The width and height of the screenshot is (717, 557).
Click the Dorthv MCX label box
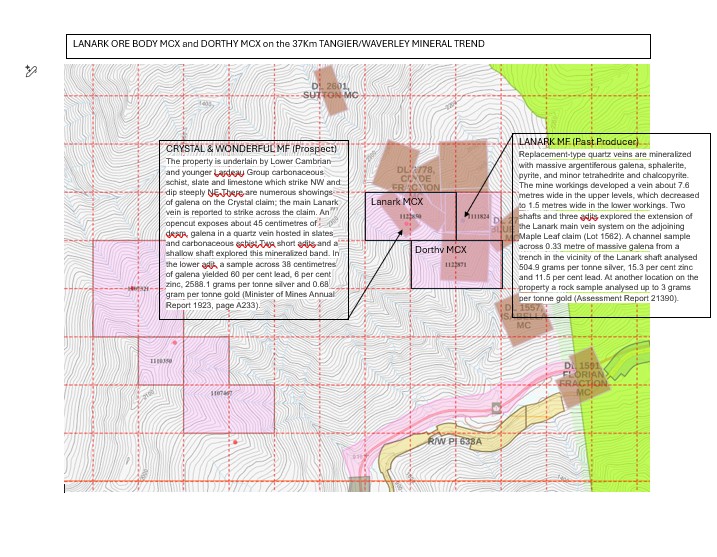(440, 249)
